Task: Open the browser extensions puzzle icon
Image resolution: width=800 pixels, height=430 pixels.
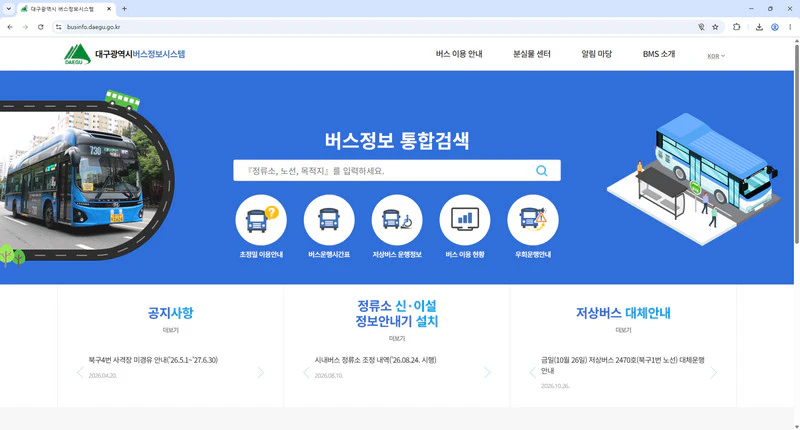Action: pyautogui.click(x=736, y=27)
